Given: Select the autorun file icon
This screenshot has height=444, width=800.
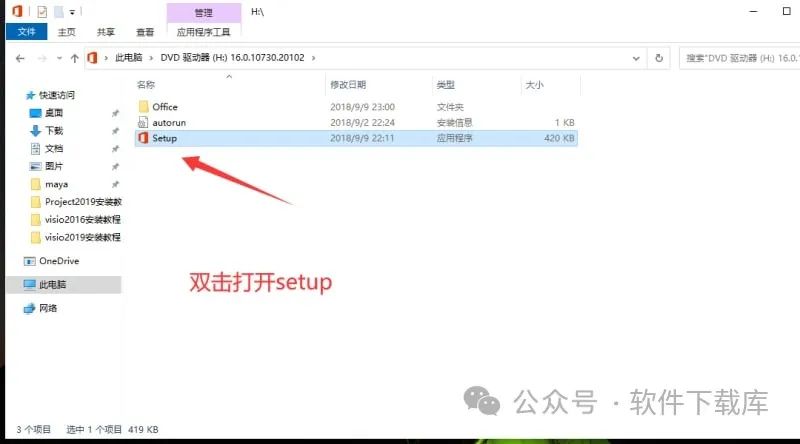Looking at the screenshot, I should pos(143,122).
